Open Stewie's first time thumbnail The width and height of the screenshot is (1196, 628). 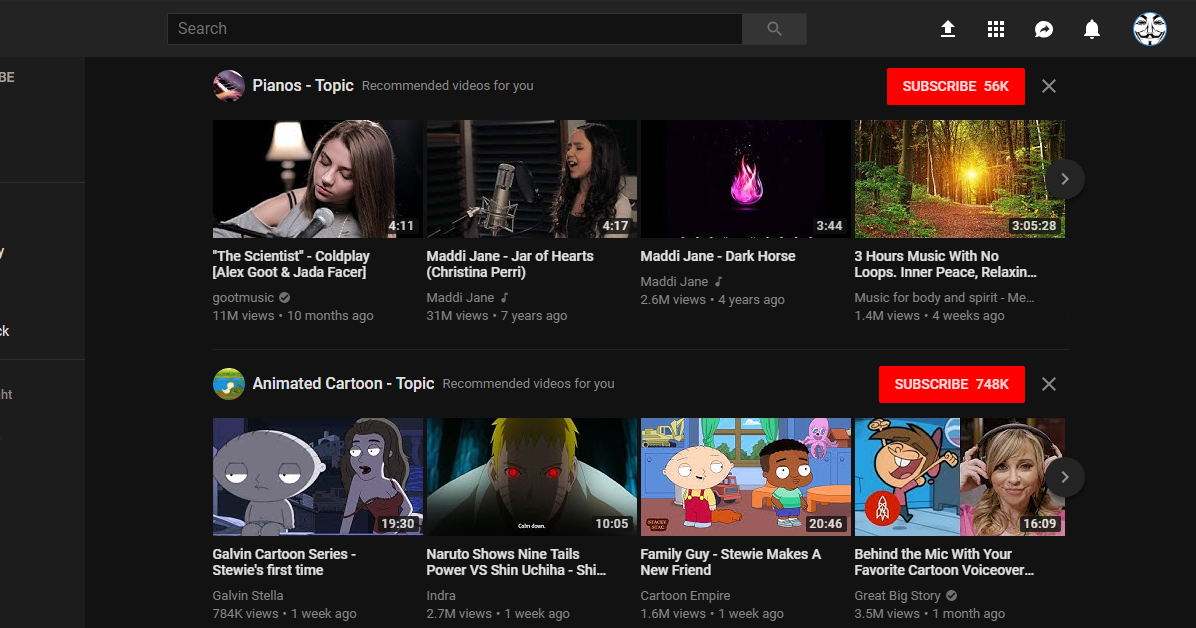click(317, 477)
